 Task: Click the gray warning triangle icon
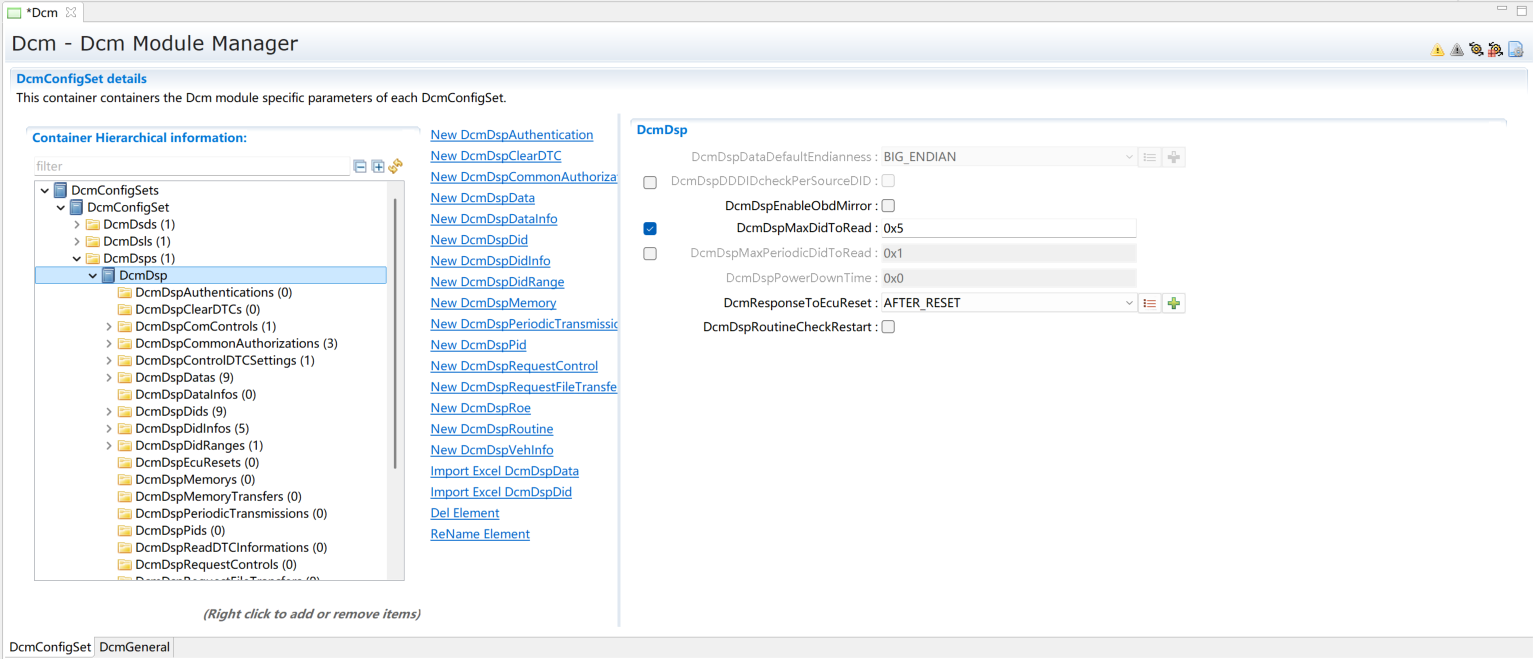pyautogui.click(x=1456, y=49)
